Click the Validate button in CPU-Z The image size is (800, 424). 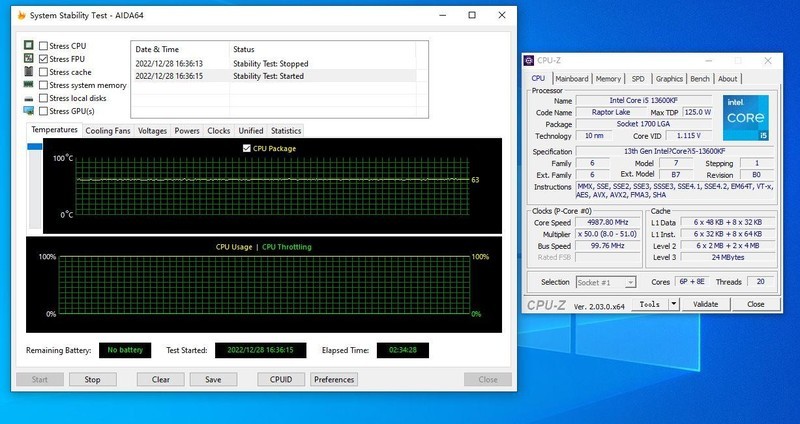[705, 304]
